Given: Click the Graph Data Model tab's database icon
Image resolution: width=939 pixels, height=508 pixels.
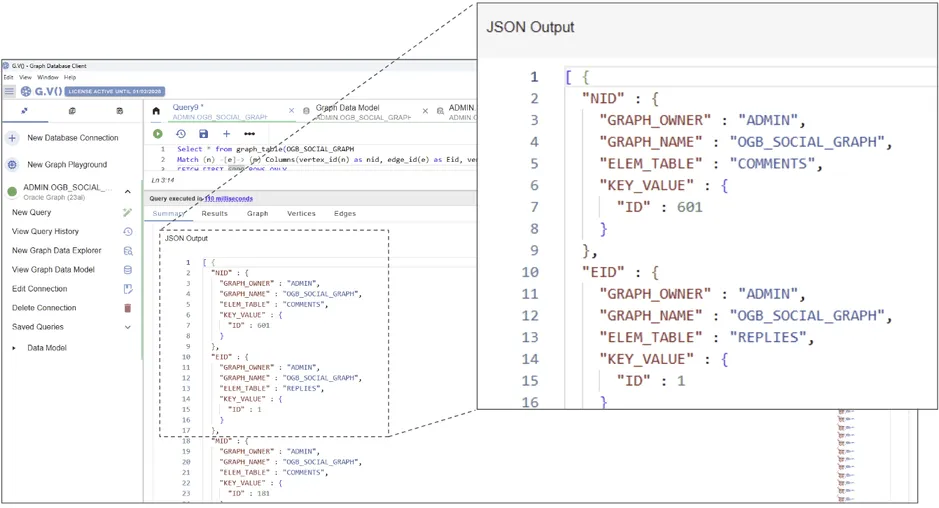Looking at the screenshot, I should tap(306, 111).
